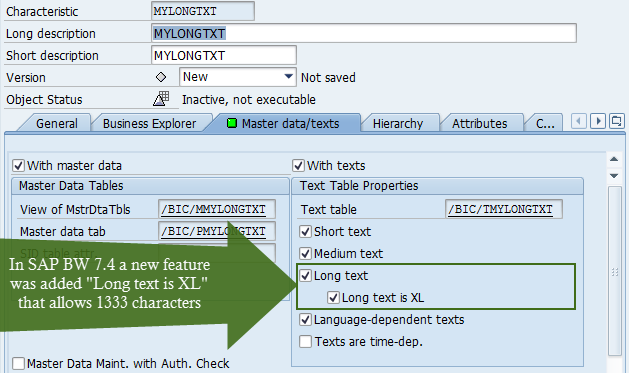629x373 pixels.
Task: Click the diamond version status icon
Action: (161, 77)
